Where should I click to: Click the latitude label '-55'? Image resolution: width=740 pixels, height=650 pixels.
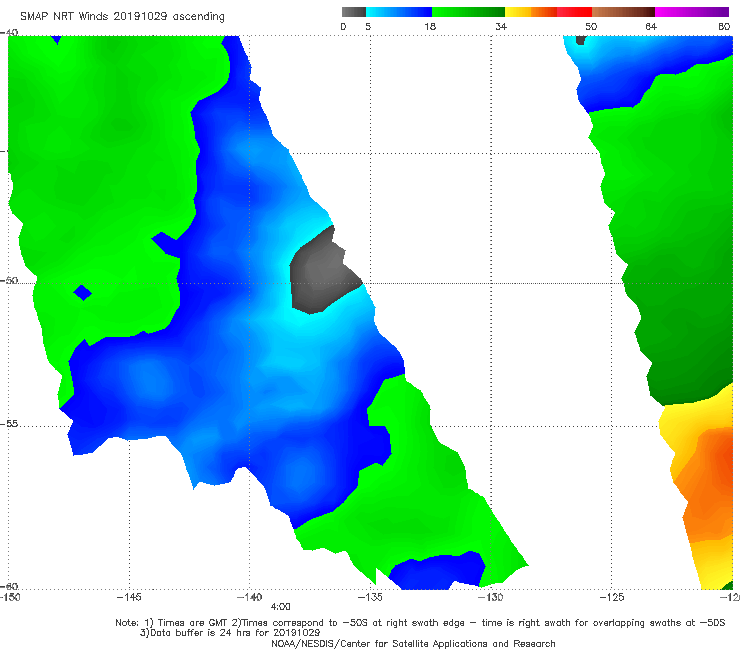[x=9, y=423]
